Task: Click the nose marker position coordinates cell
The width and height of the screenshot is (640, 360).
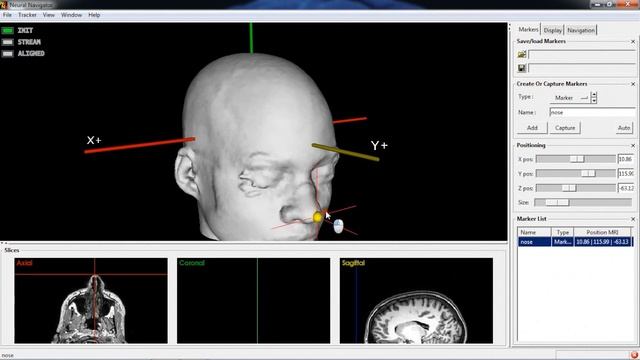Action: 602,242
